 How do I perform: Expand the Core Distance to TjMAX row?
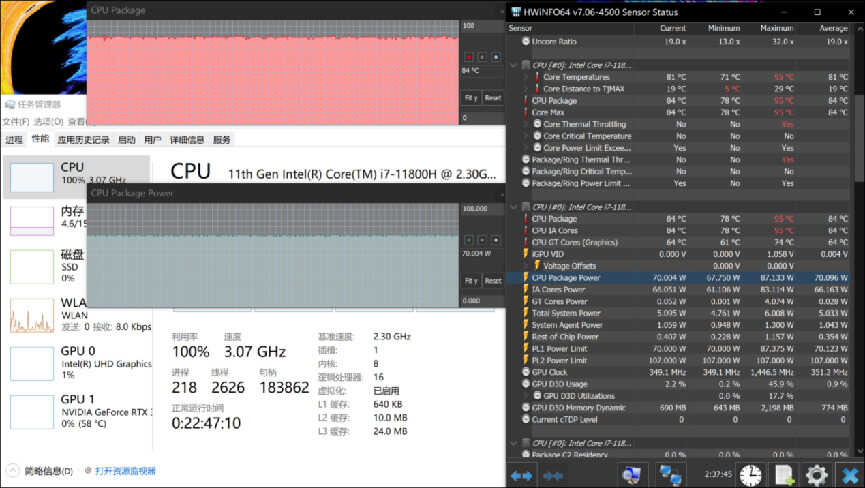(x=525, y=89)
